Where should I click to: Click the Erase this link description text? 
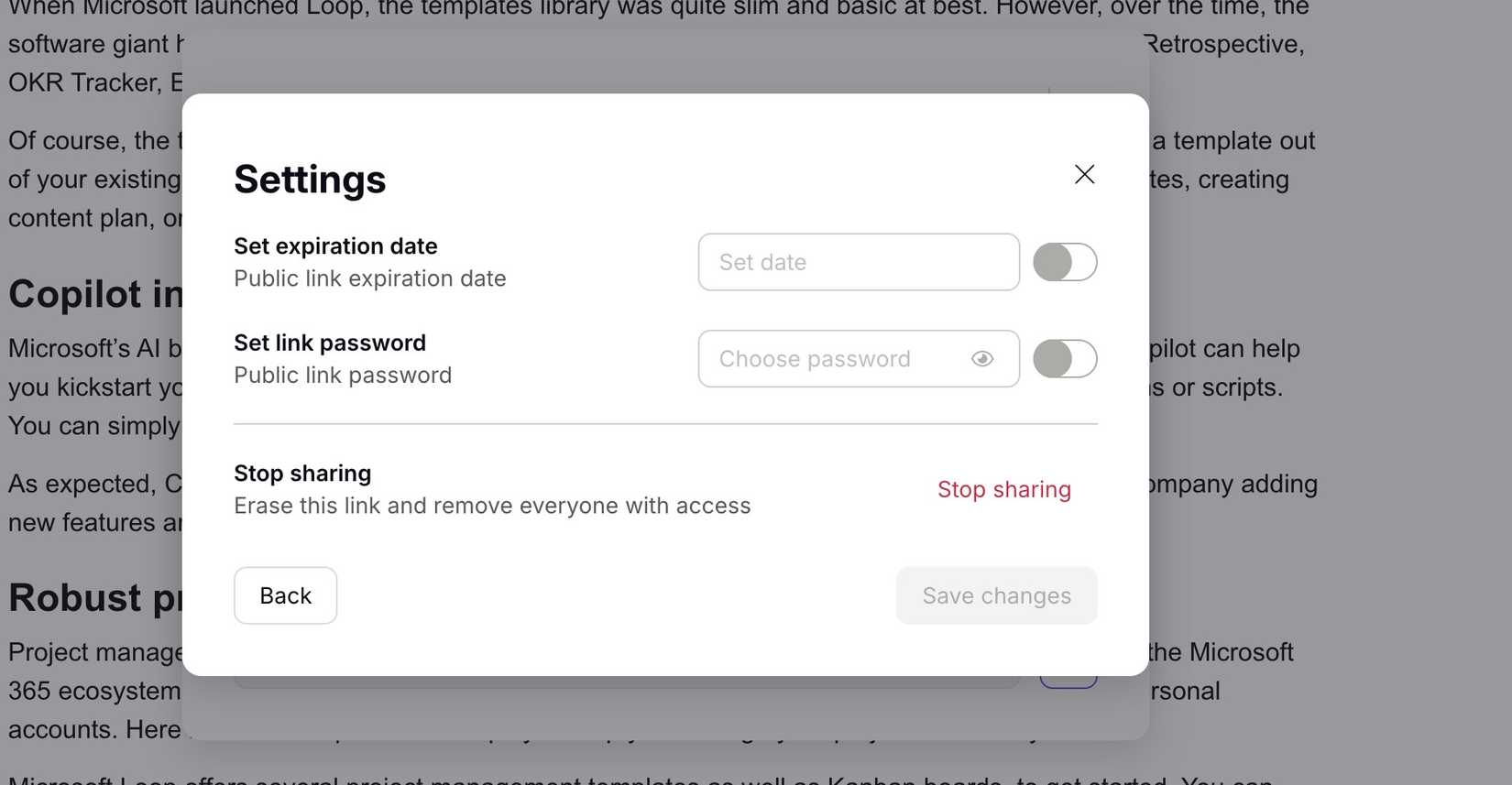point(492,506)
